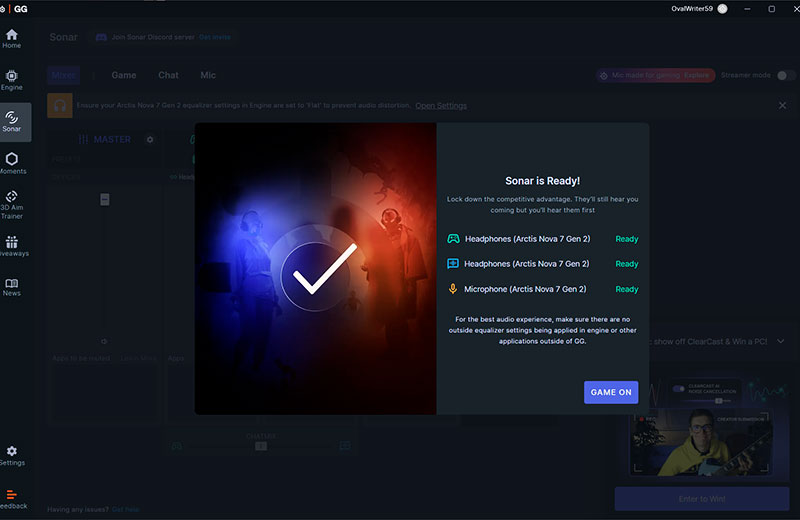Viewport: 800px width, 520px height.
Task: Switch to the Game tab
Action: (124, 75)
